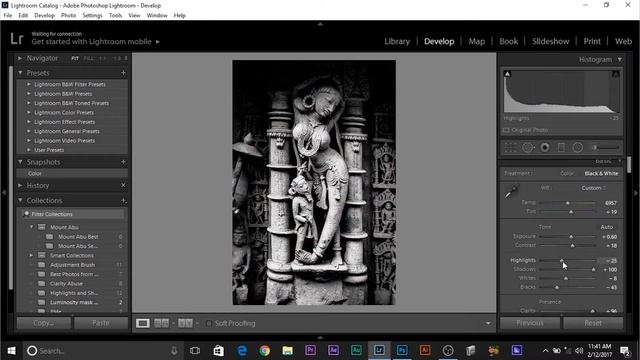This screenshot has height=360, width=640.
Task: Select the Crop Overlay tool
Action: [x=510, y=147]
